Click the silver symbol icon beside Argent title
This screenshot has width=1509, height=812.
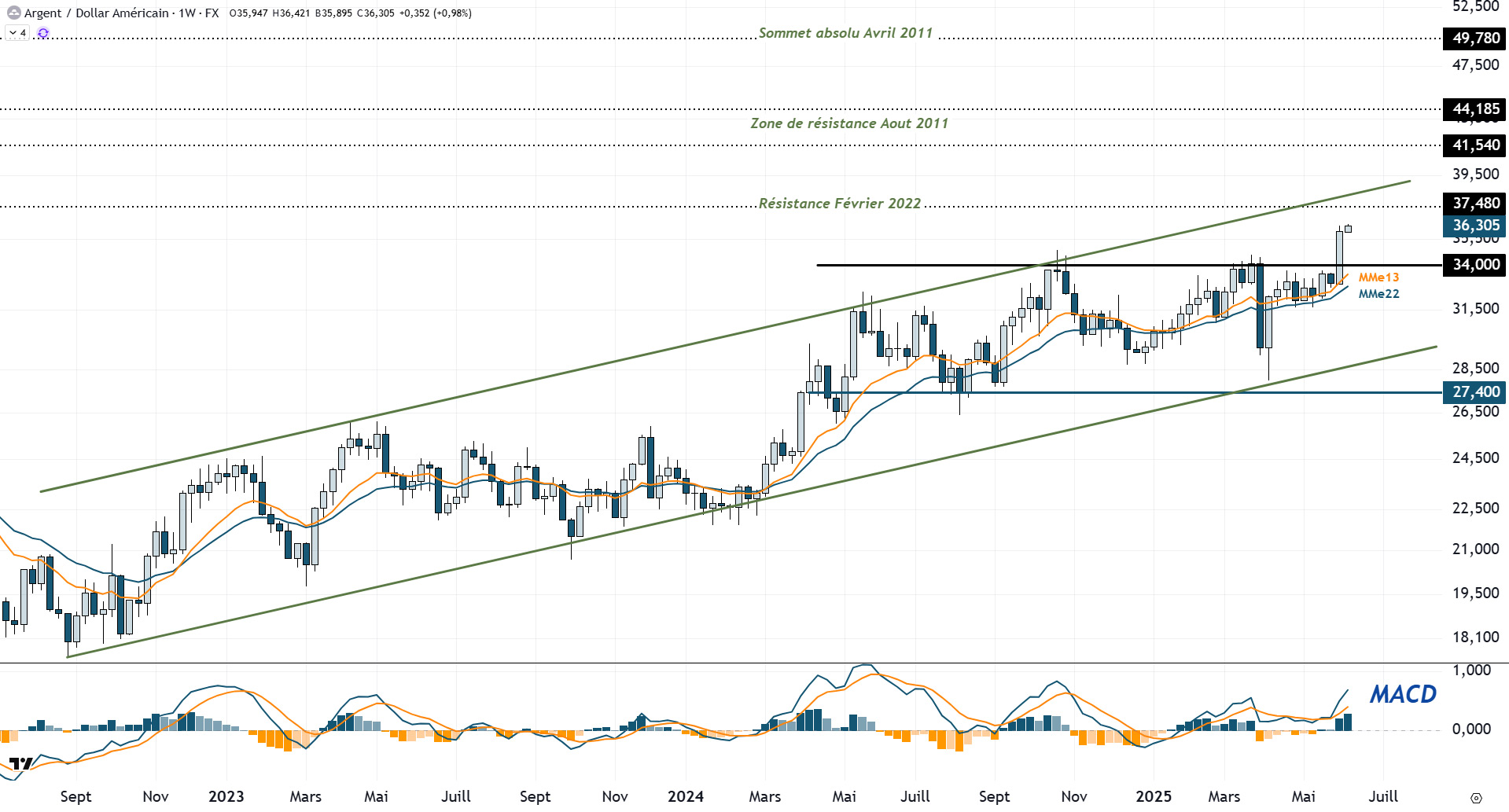point(13,13)
